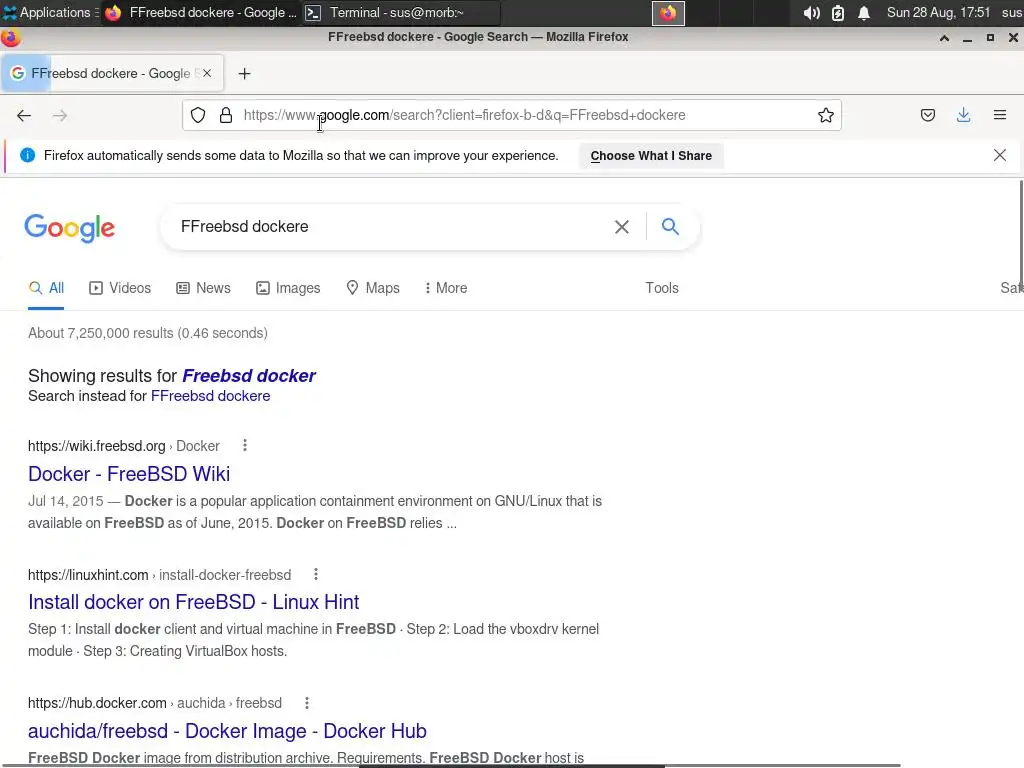Switch to Terminal sus@morb window

[x=401, y=13]
